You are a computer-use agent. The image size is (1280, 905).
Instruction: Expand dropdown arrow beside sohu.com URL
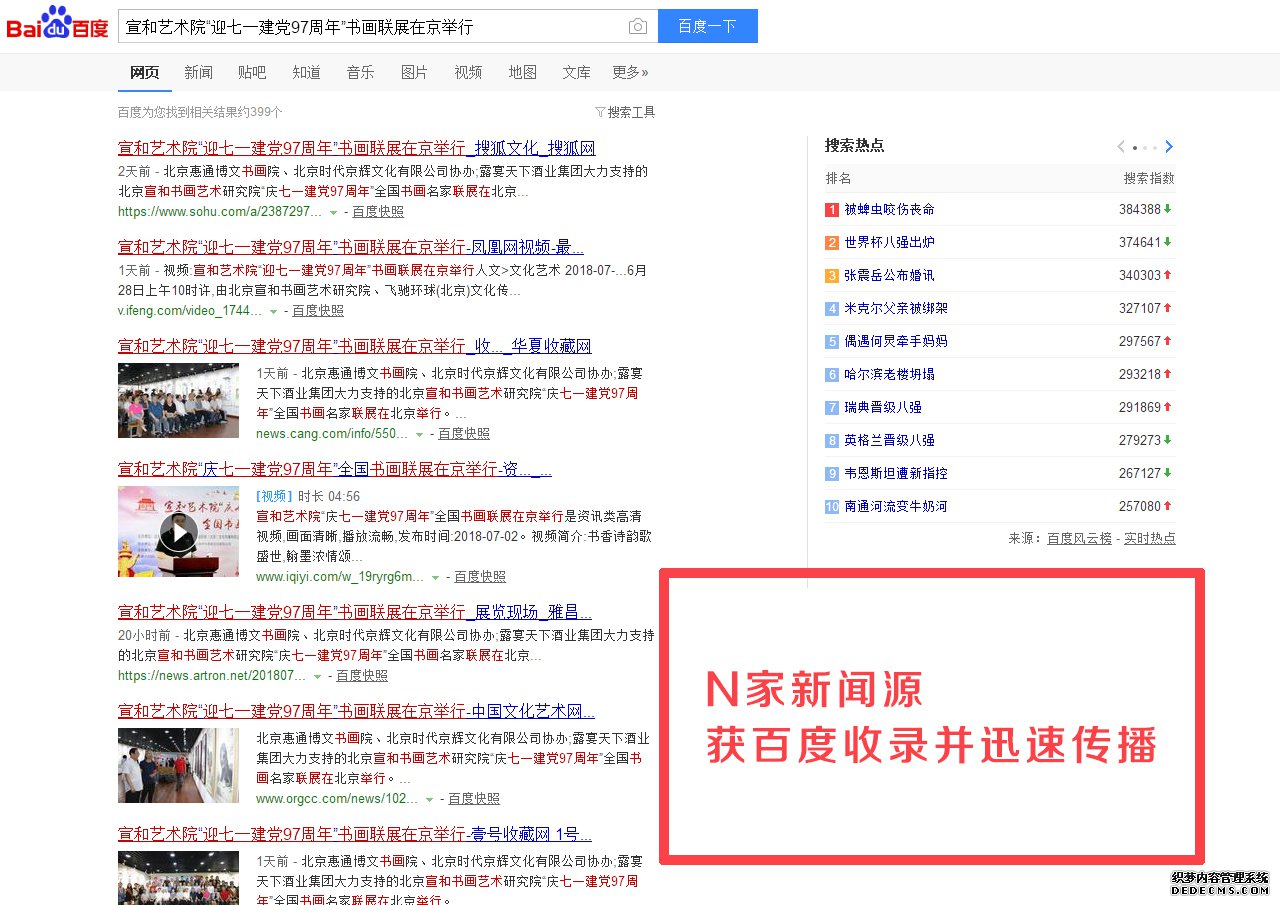click(x=334, y=212)
